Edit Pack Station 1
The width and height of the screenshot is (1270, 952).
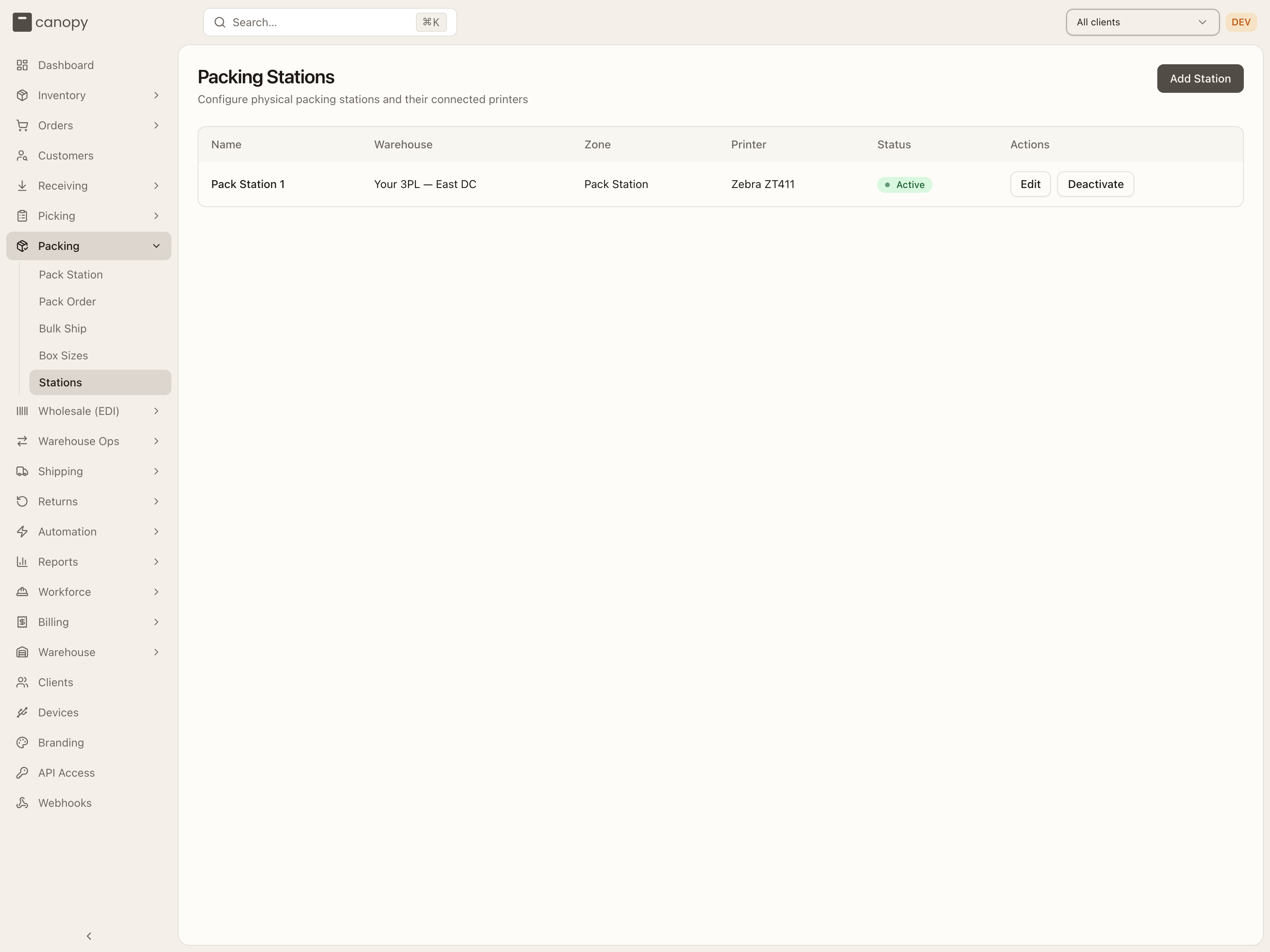point(1030,184)
